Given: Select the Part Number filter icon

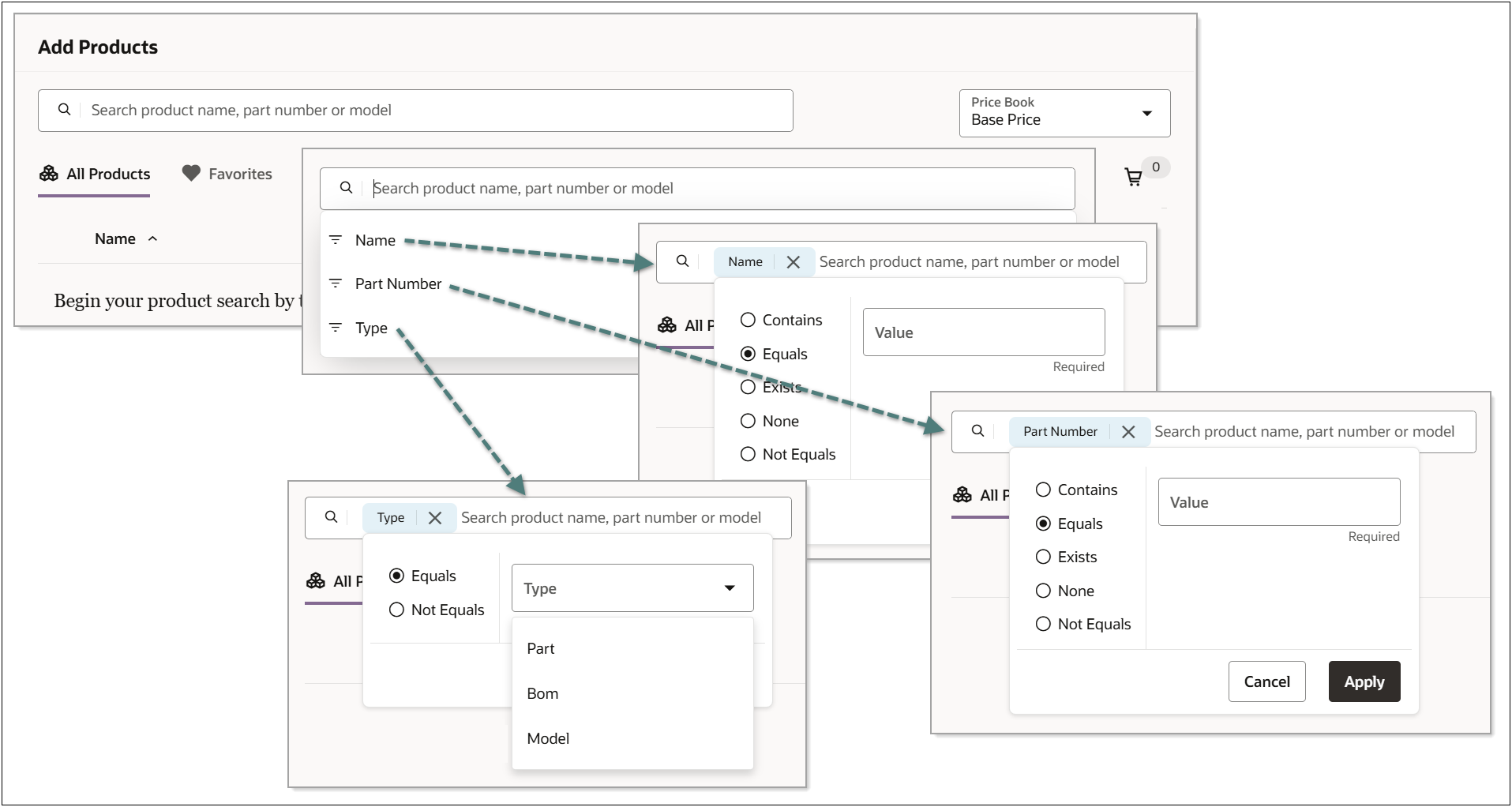Looking at the screenshot, I should tap(337, 283).
